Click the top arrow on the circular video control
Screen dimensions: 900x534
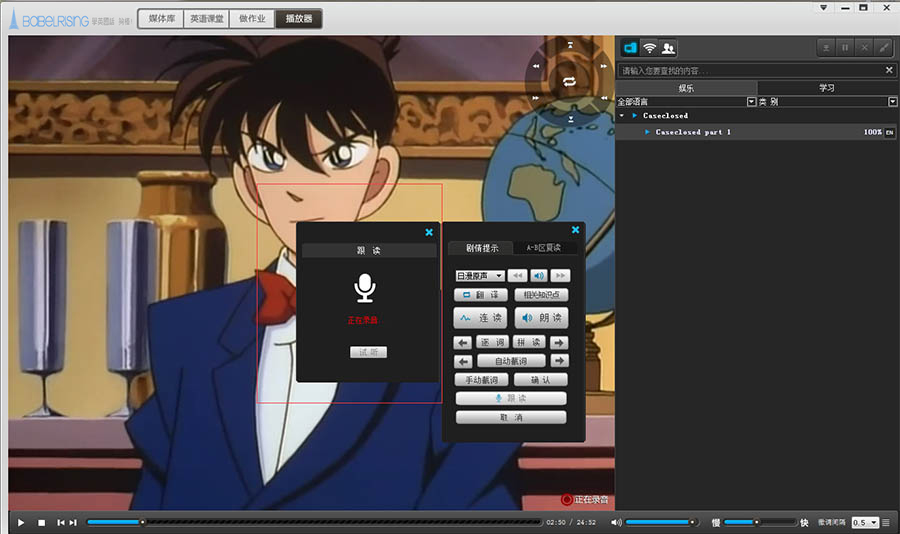point(570,44)
